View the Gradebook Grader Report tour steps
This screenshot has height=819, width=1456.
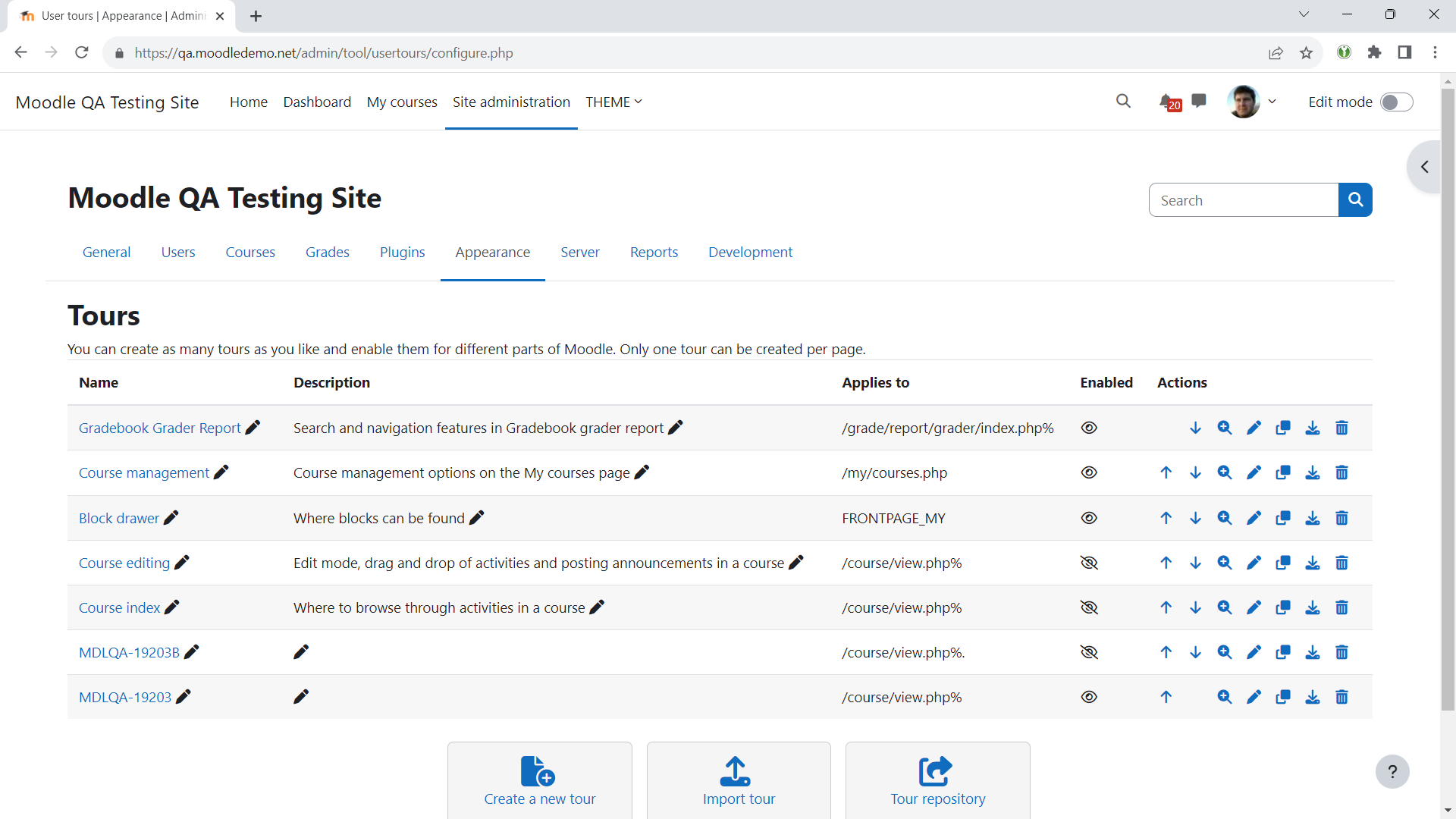click(x=1225, y=428)
